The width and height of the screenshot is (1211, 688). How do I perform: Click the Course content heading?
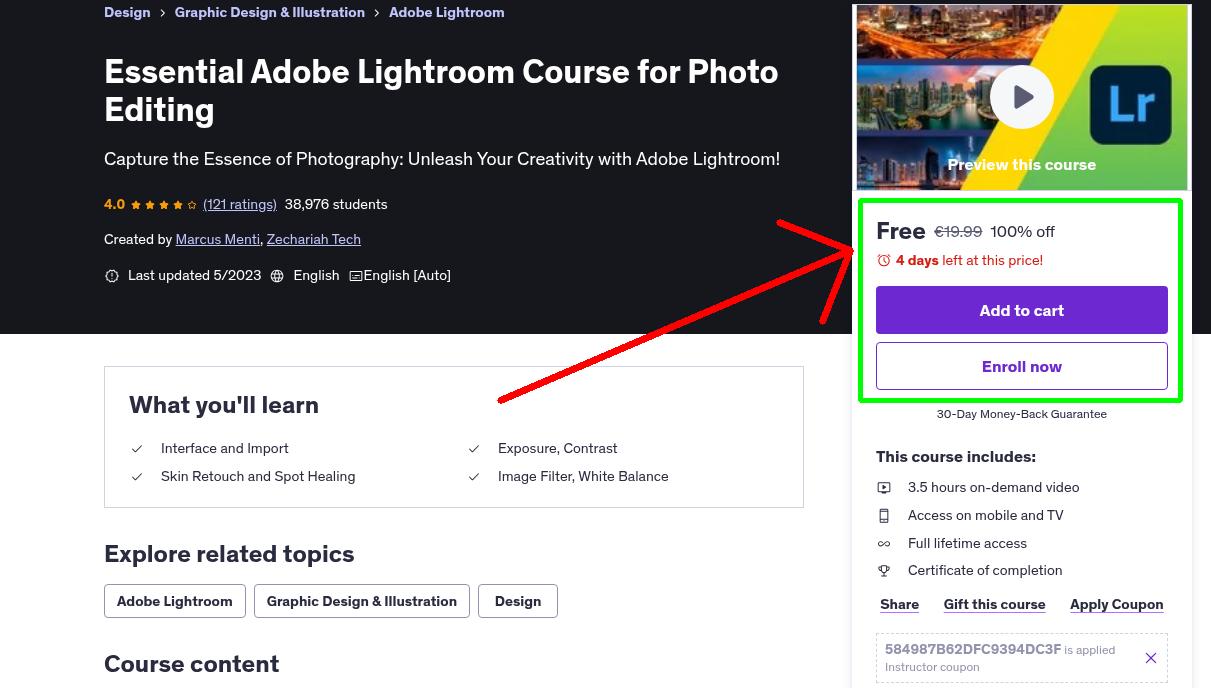click(x=192, y=664)
